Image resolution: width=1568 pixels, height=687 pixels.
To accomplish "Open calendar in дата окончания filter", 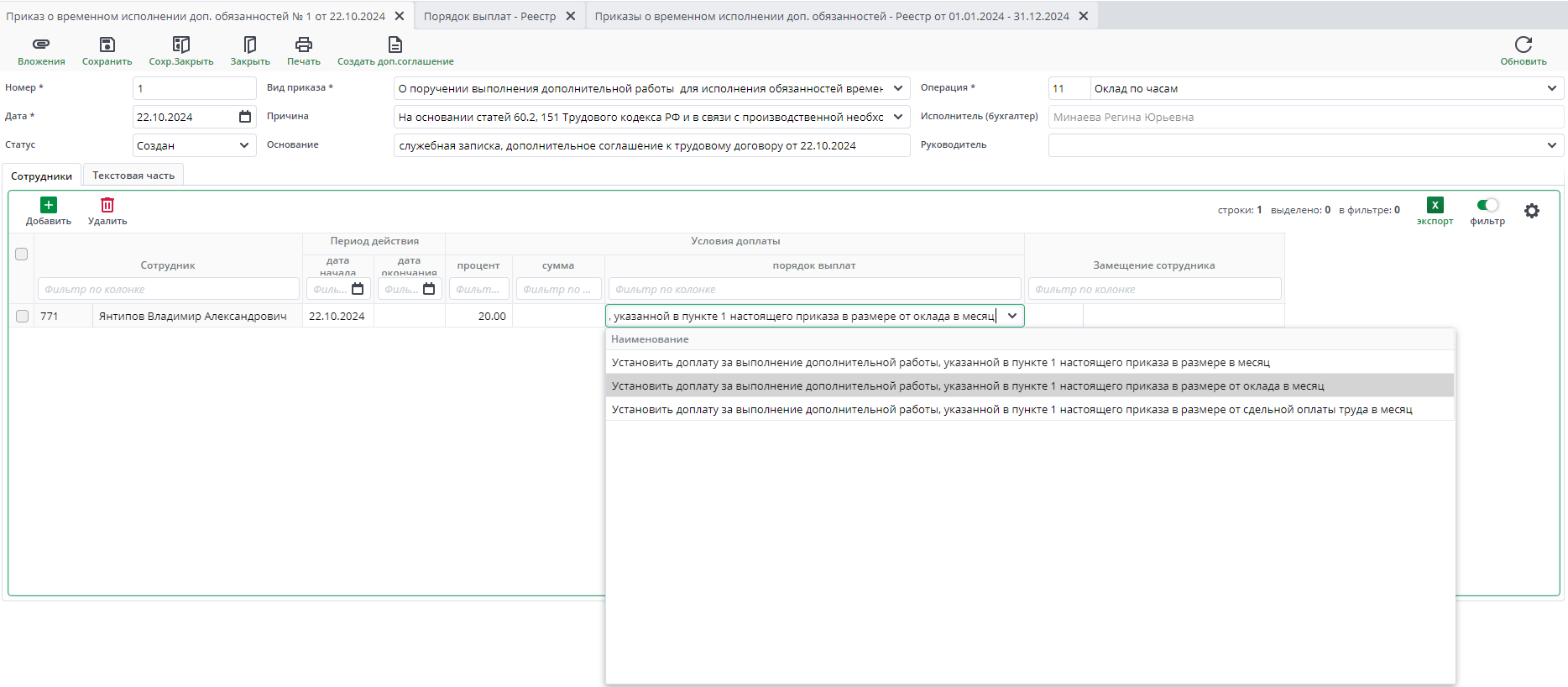I will (429, 289).
